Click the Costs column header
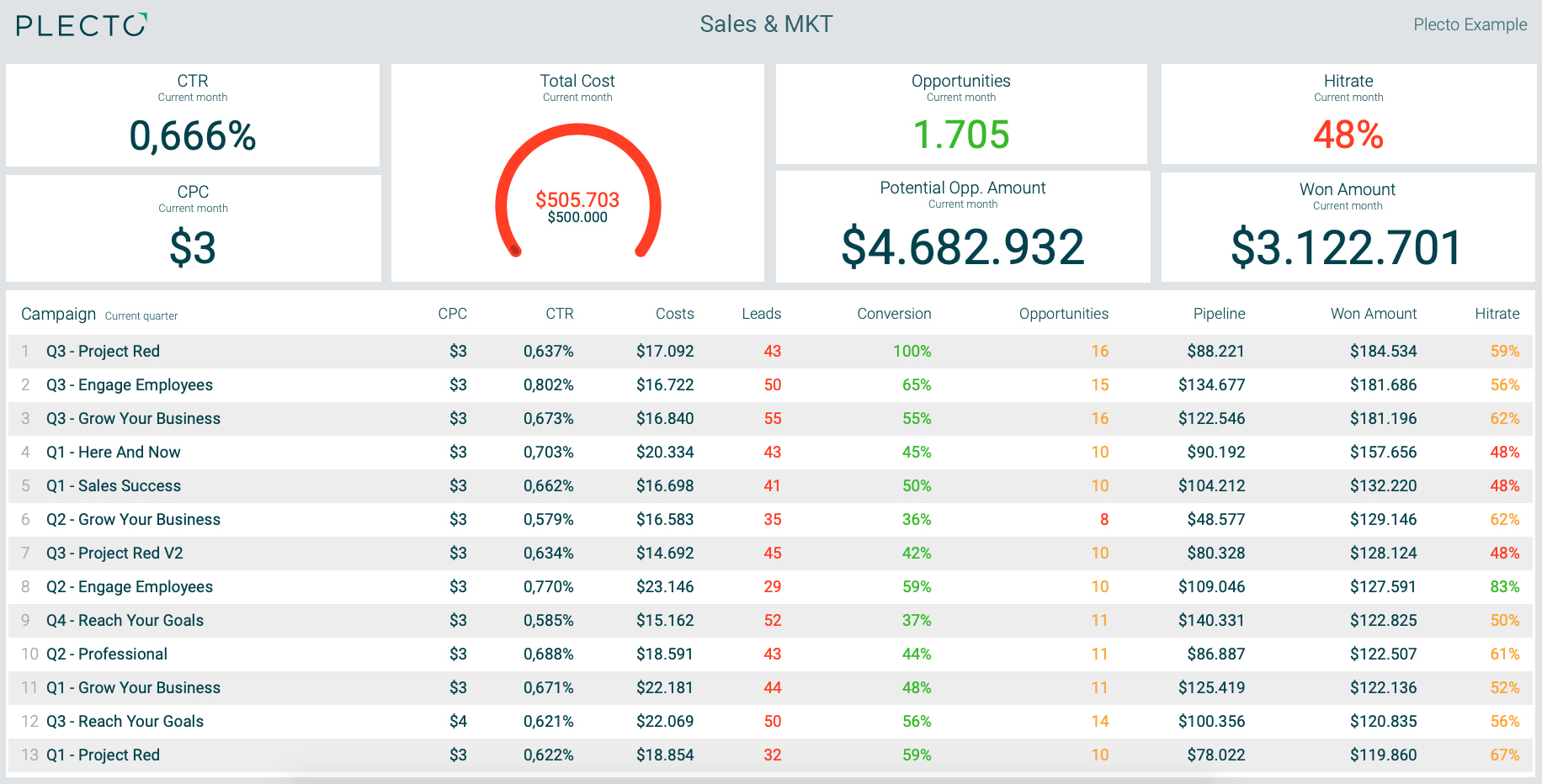Viewport: 1542px width, 784px height. coord(674,314)
